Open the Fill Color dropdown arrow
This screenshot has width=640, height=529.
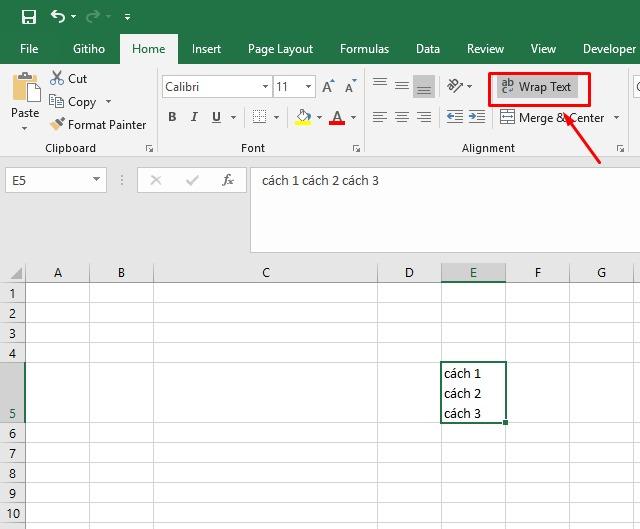[320, 118]
